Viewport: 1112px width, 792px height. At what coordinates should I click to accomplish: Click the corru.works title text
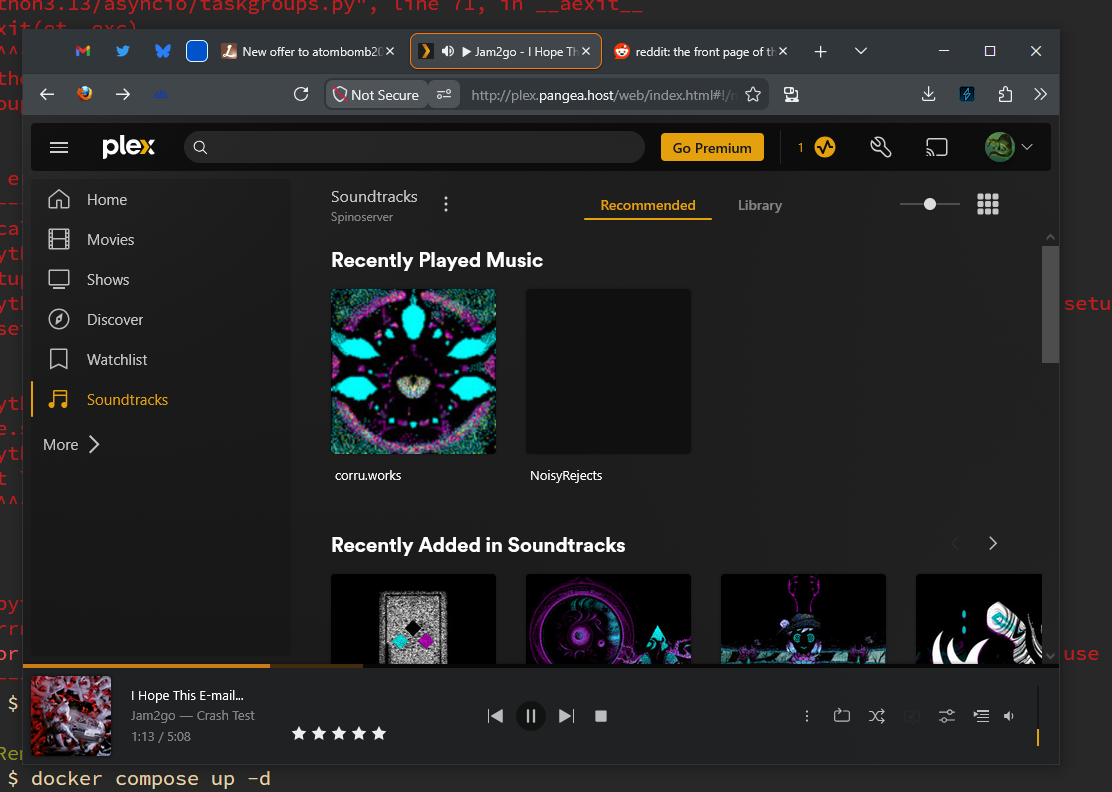368,476
